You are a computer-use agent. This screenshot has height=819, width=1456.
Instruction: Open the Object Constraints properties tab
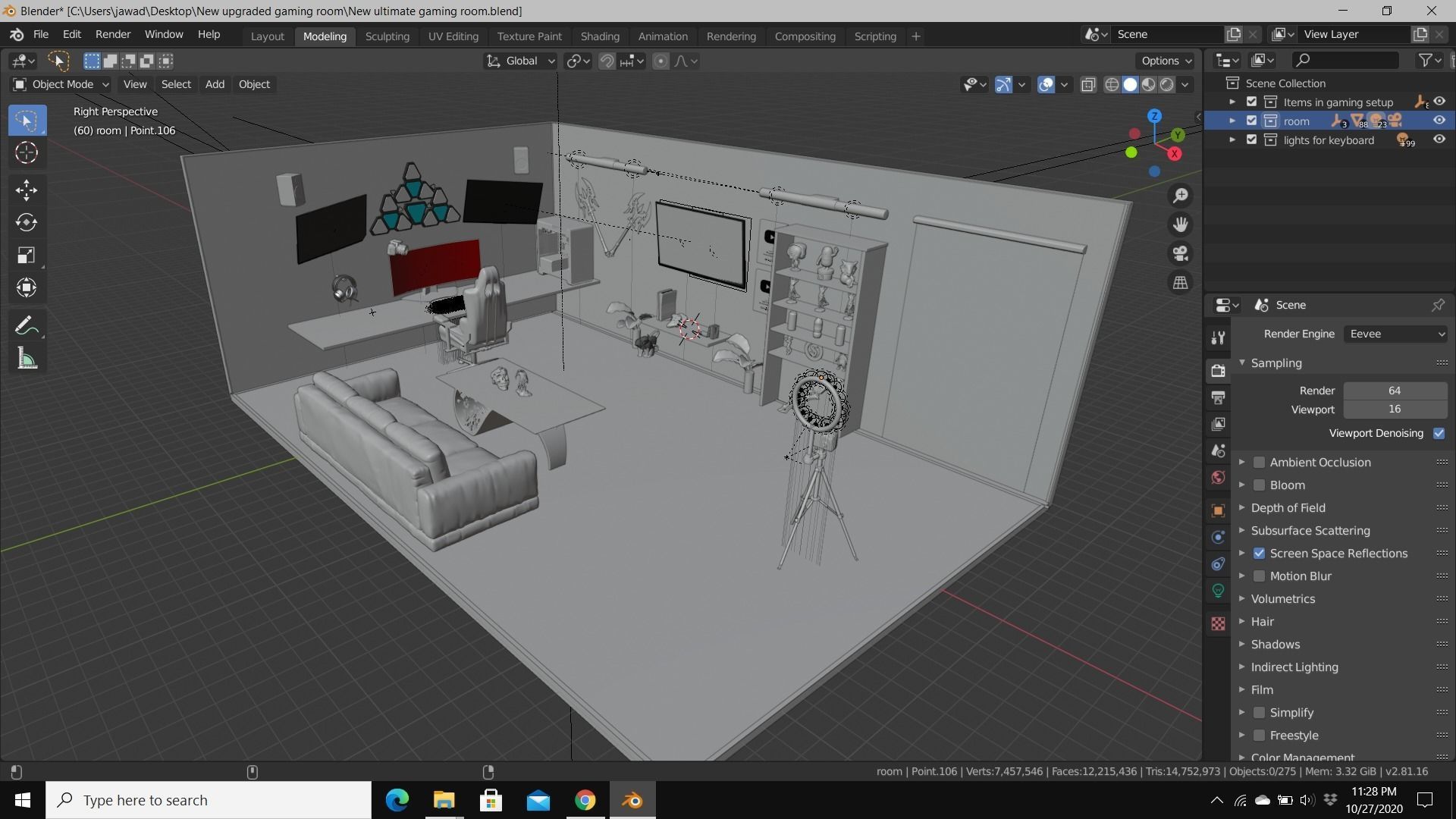[x=1218, y=563]
